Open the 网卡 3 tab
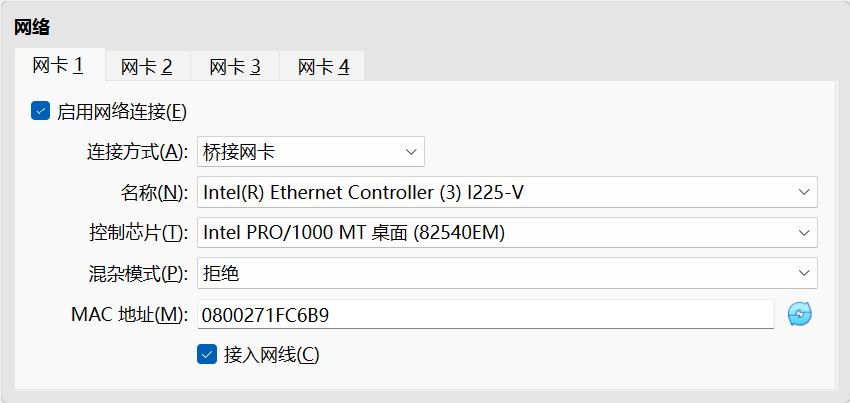Screen dimensions: 850x403 coord(235,67)
